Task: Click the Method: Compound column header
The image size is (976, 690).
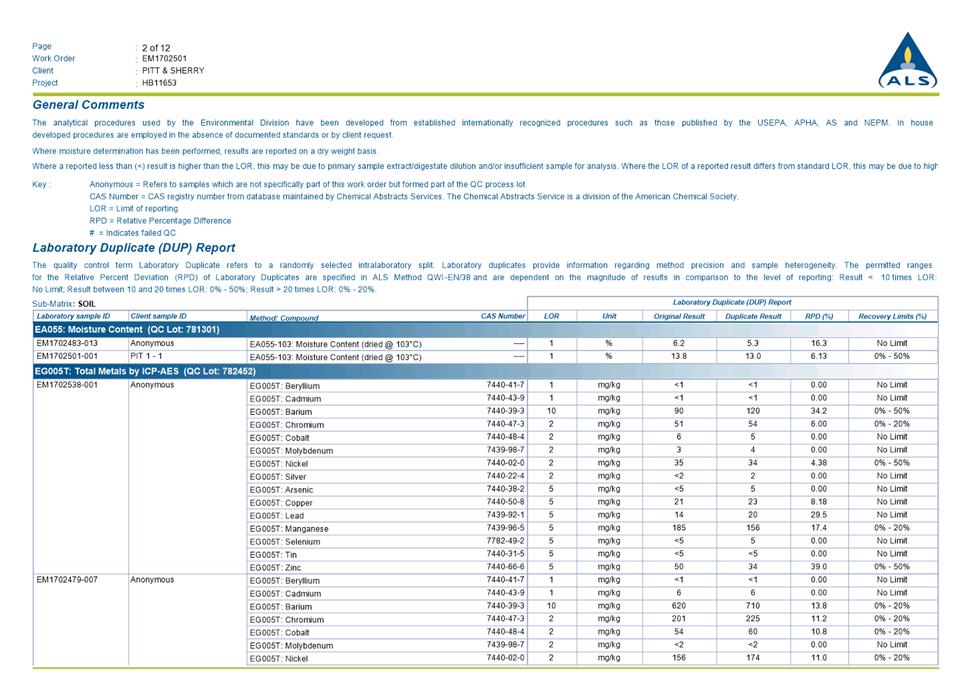Action: pyautogui.click(x=284, y=318)
